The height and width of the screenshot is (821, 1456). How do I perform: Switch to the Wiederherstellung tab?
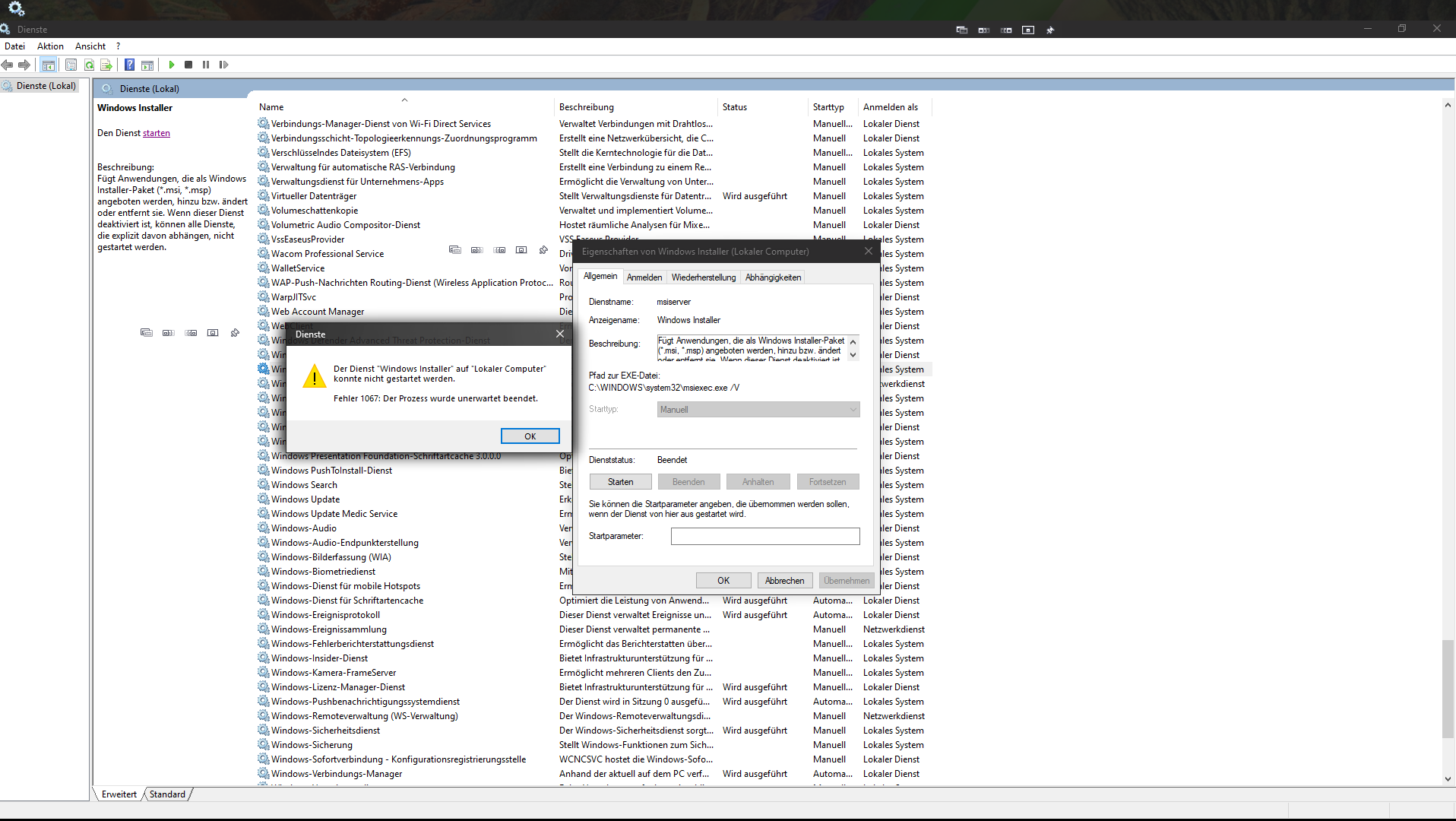coord(704,277)
